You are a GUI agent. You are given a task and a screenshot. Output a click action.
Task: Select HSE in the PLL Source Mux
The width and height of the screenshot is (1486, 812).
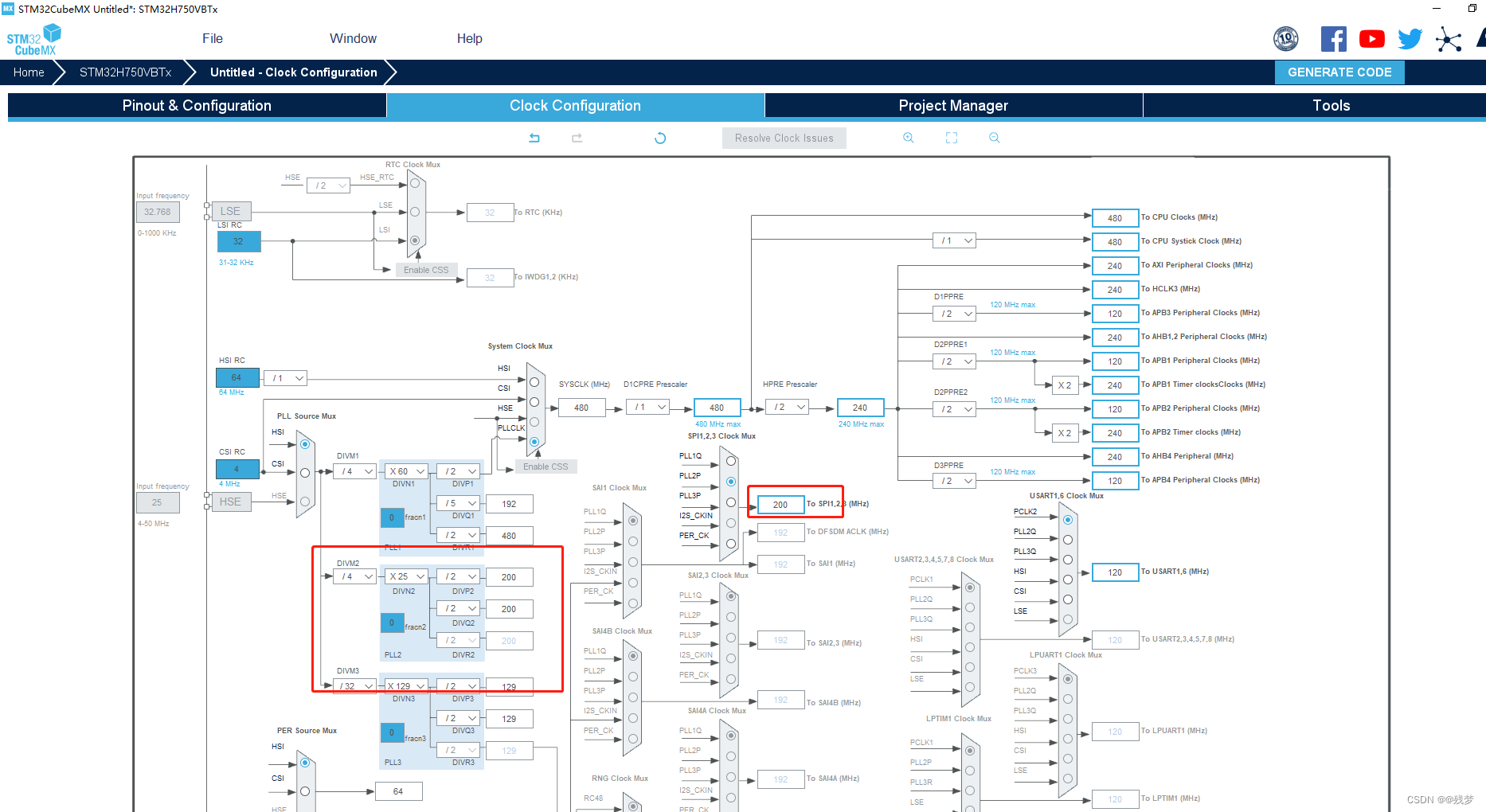[305, 502]
